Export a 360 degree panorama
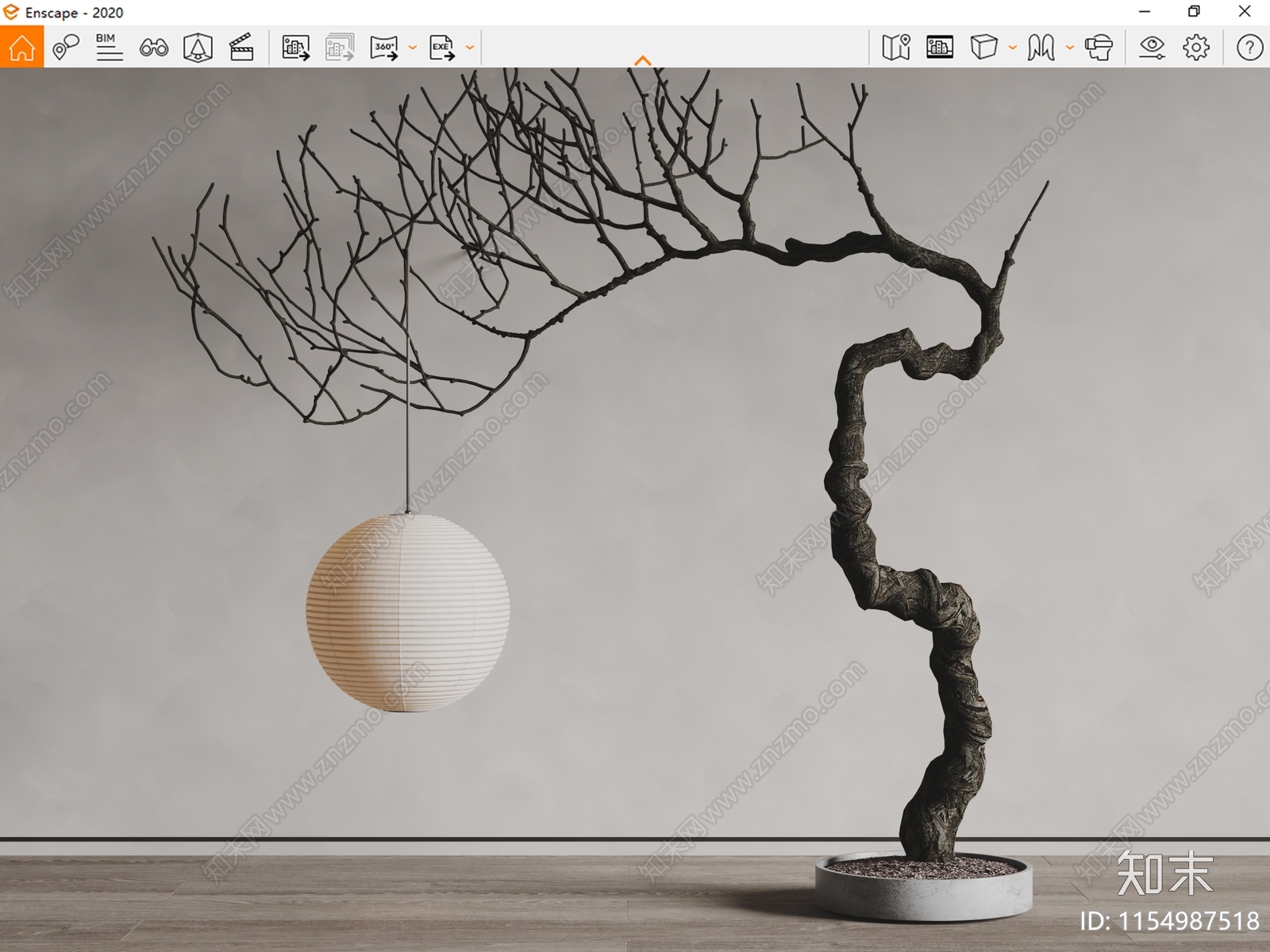1270x952 pixels. pos(384,48)
